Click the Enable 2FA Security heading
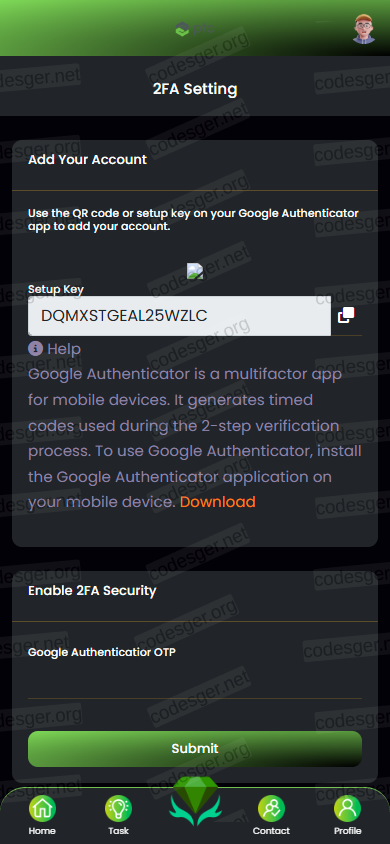Viewport: 390px width, 844px height. 92,590
